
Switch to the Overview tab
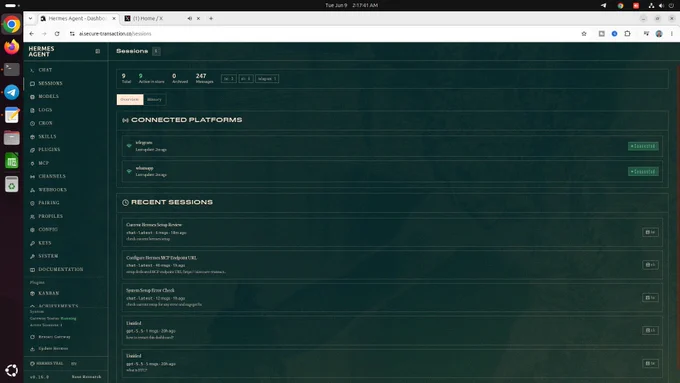pos(130,99)
